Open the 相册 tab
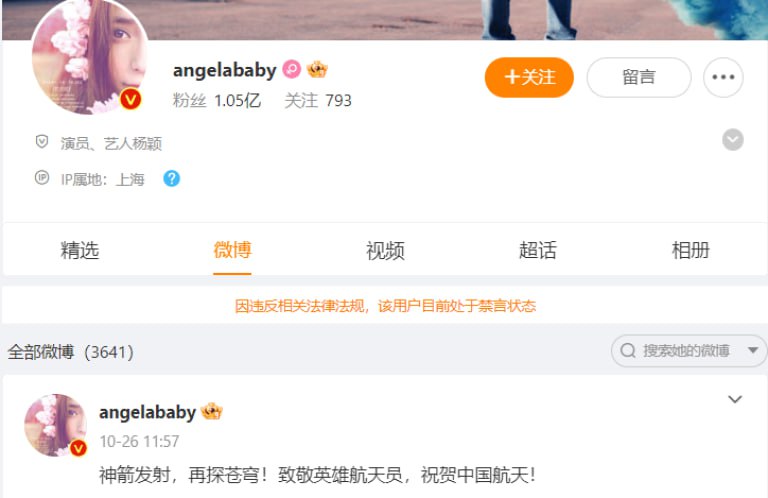768x498 pixels. coord(691,250)
